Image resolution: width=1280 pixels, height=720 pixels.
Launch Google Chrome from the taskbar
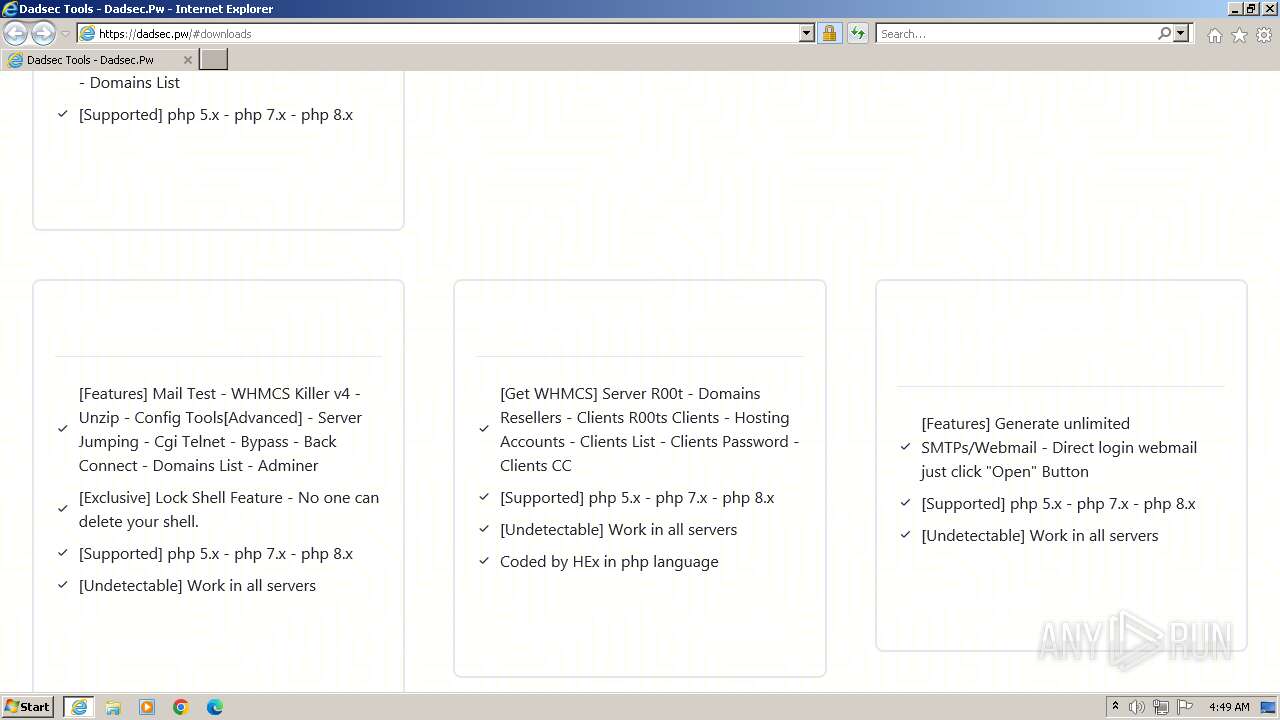tap(181, 707)
